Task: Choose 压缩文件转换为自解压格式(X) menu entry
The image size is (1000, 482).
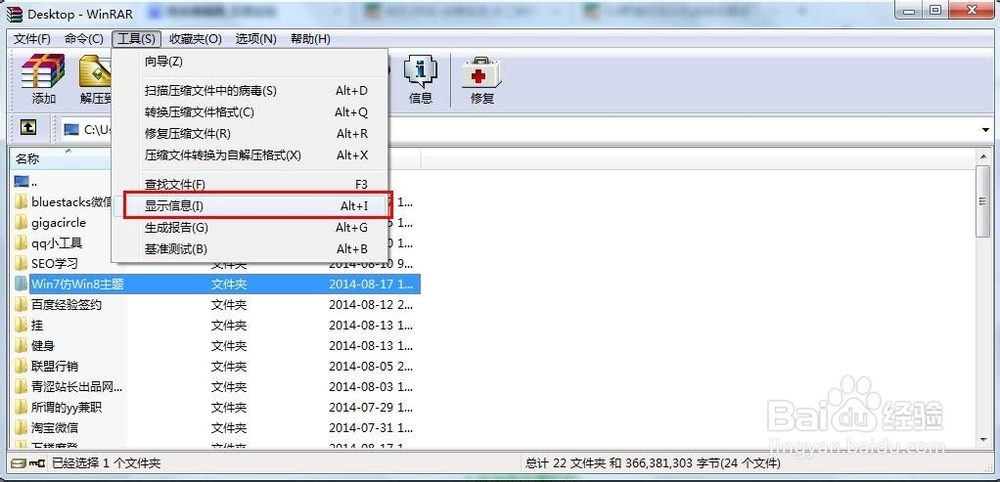Action: (250, 156)
